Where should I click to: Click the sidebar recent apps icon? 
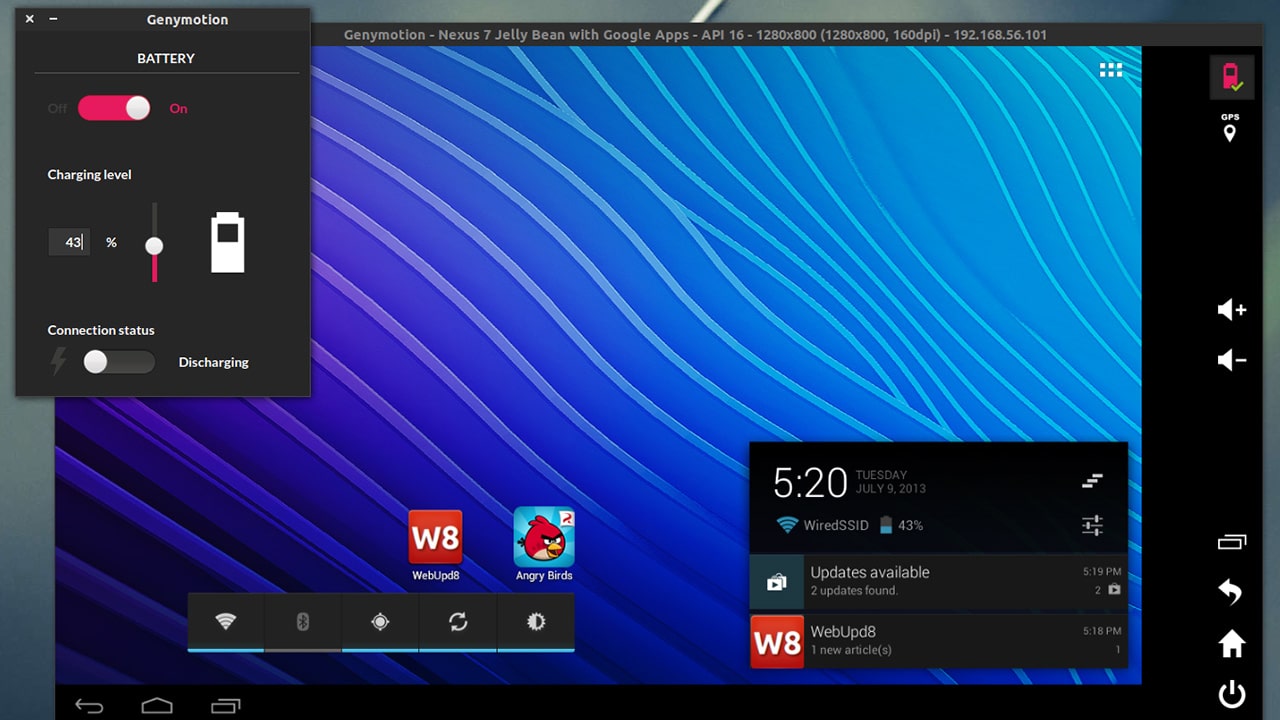pyautogui.click(x=1231, y=543)
